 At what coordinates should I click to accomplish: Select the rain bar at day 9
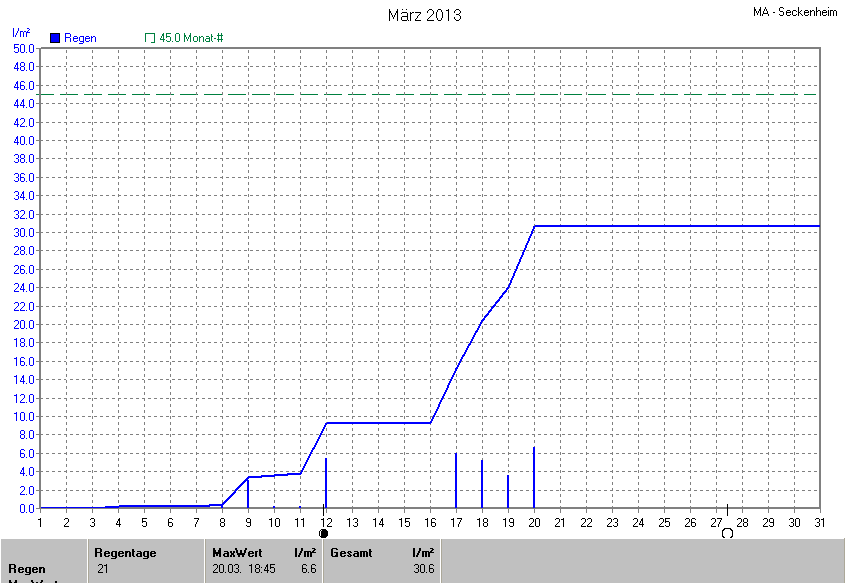click(x=248, y=494)
